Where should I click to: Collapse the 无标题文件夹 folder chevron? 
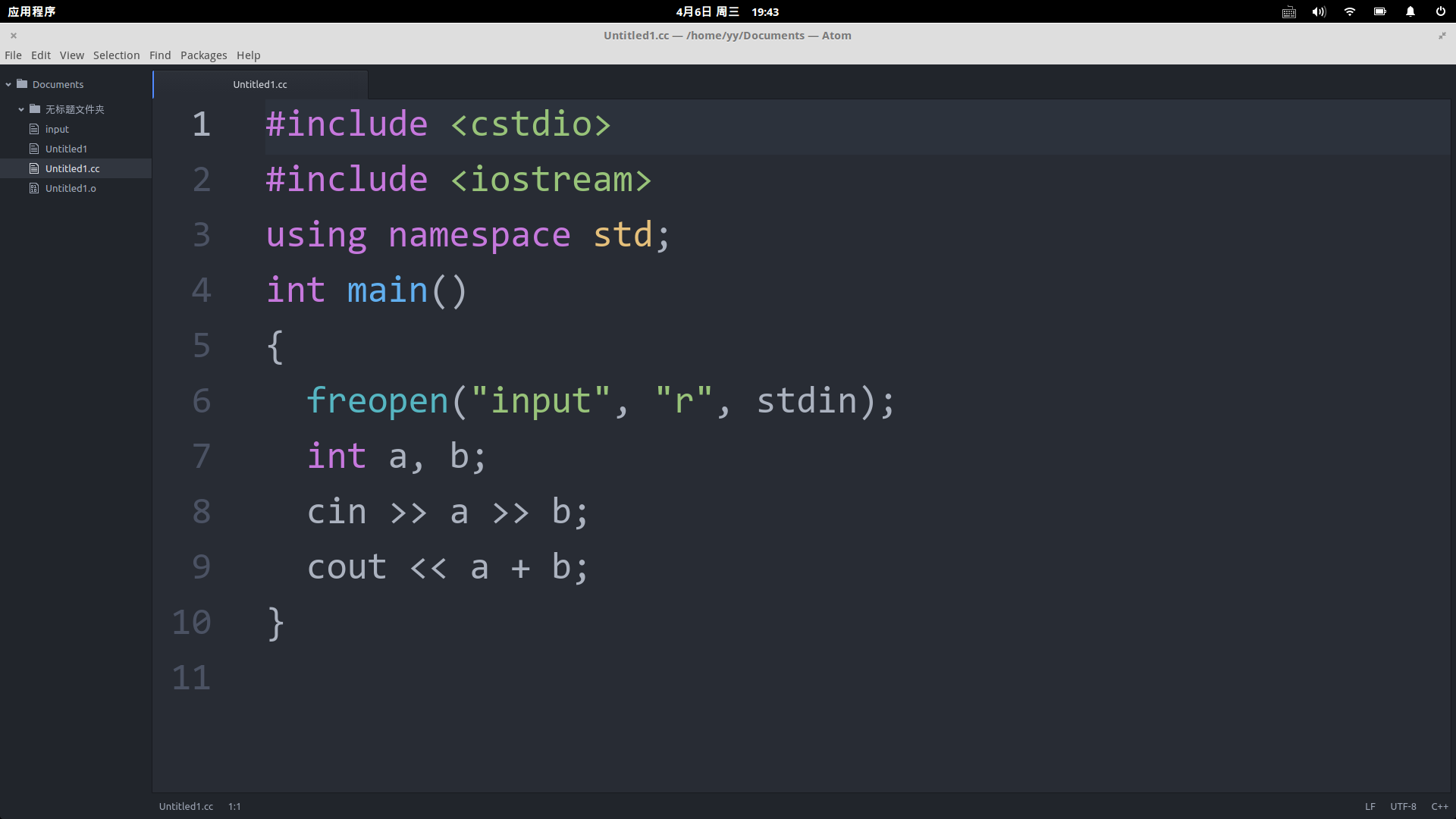click(21, 109)
